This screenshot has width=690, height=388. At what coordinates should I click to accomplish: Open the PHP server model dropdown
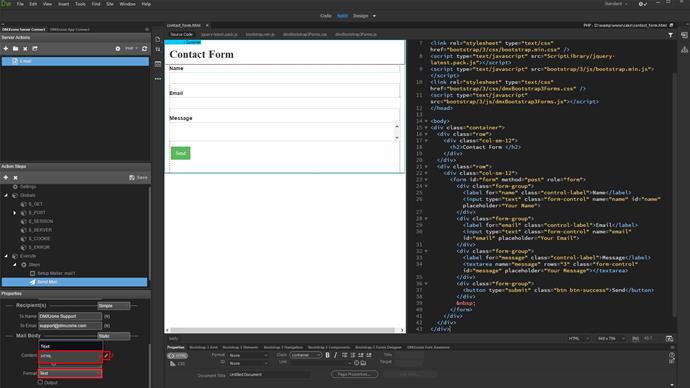click(x=131, y=48)
